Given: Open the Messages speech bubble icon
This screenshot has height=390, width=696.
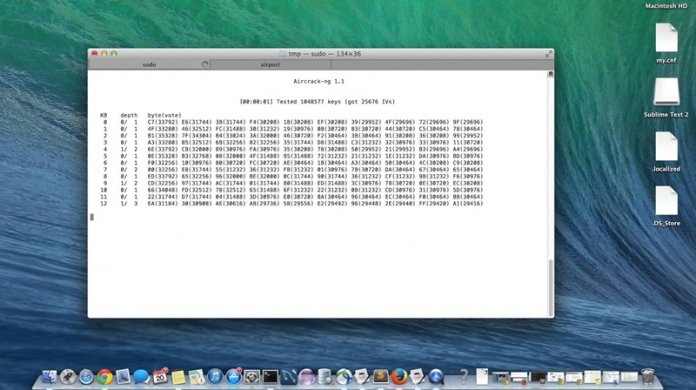Looking at the screenshot, I should pos(141,377).
